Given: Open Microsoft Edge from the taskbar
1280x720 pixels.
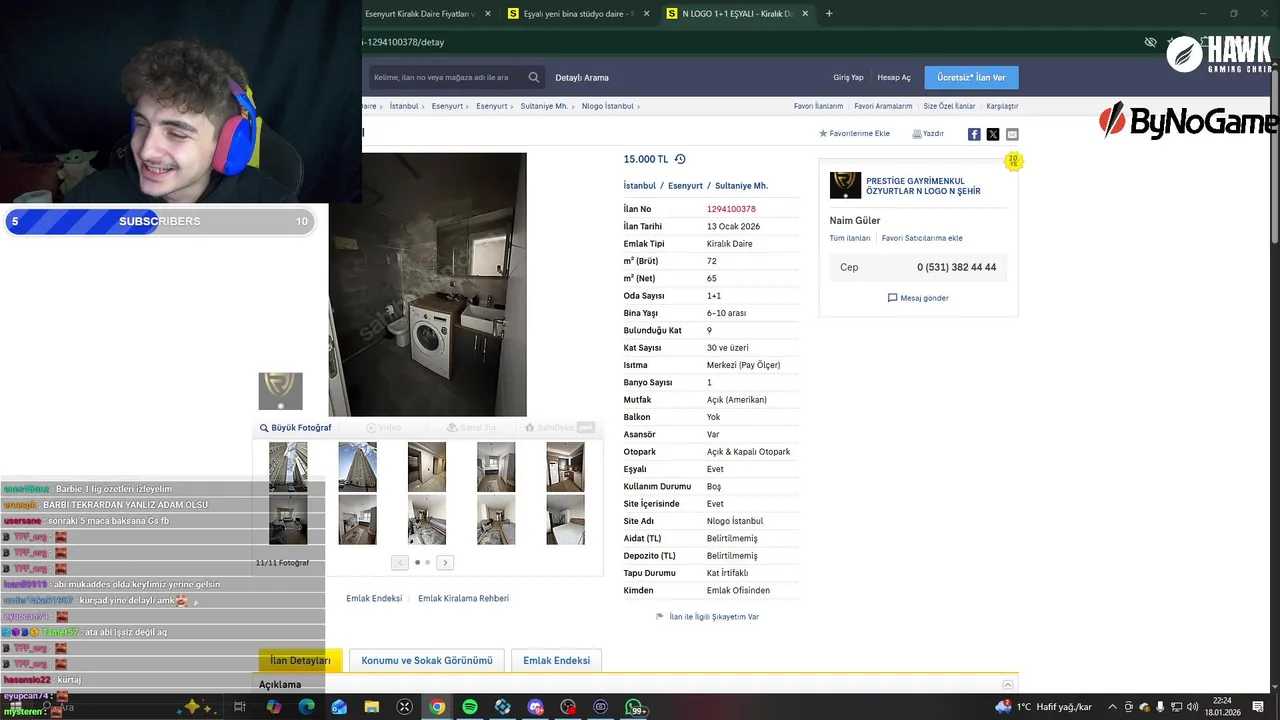Looking at the screenshot, I should (306, 707).
